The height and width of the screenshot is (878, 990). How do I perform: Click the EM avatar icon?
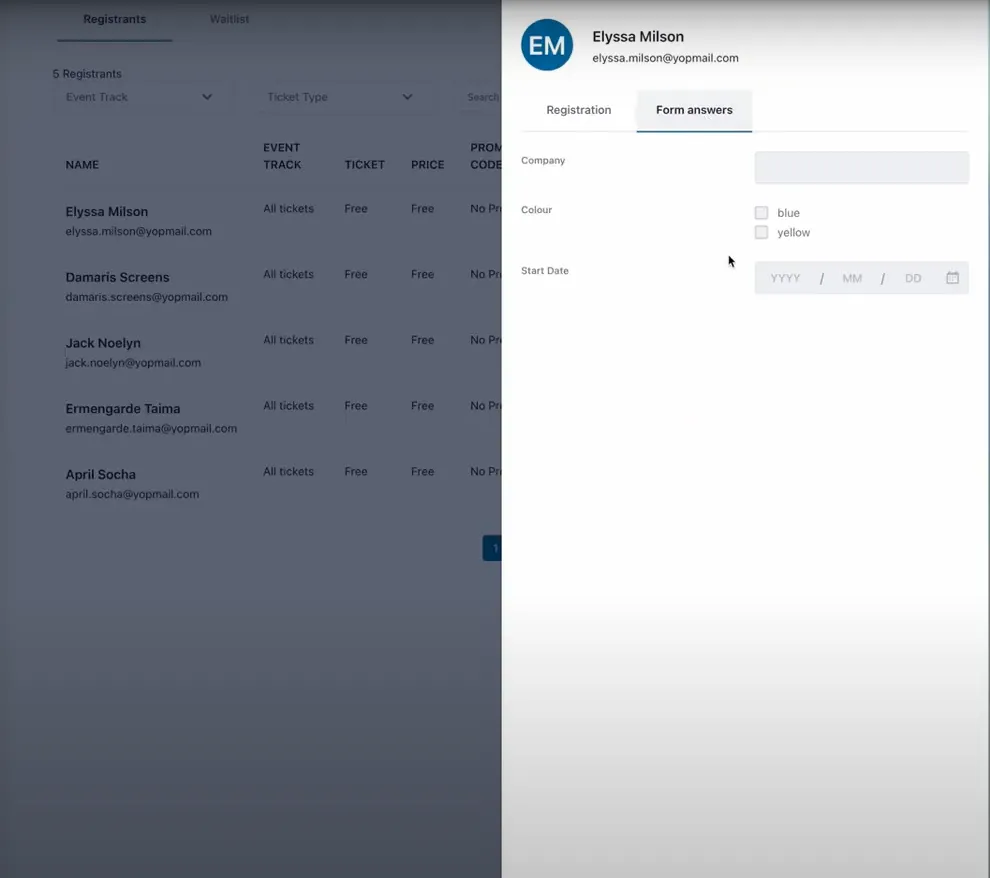tap(547, 45)
